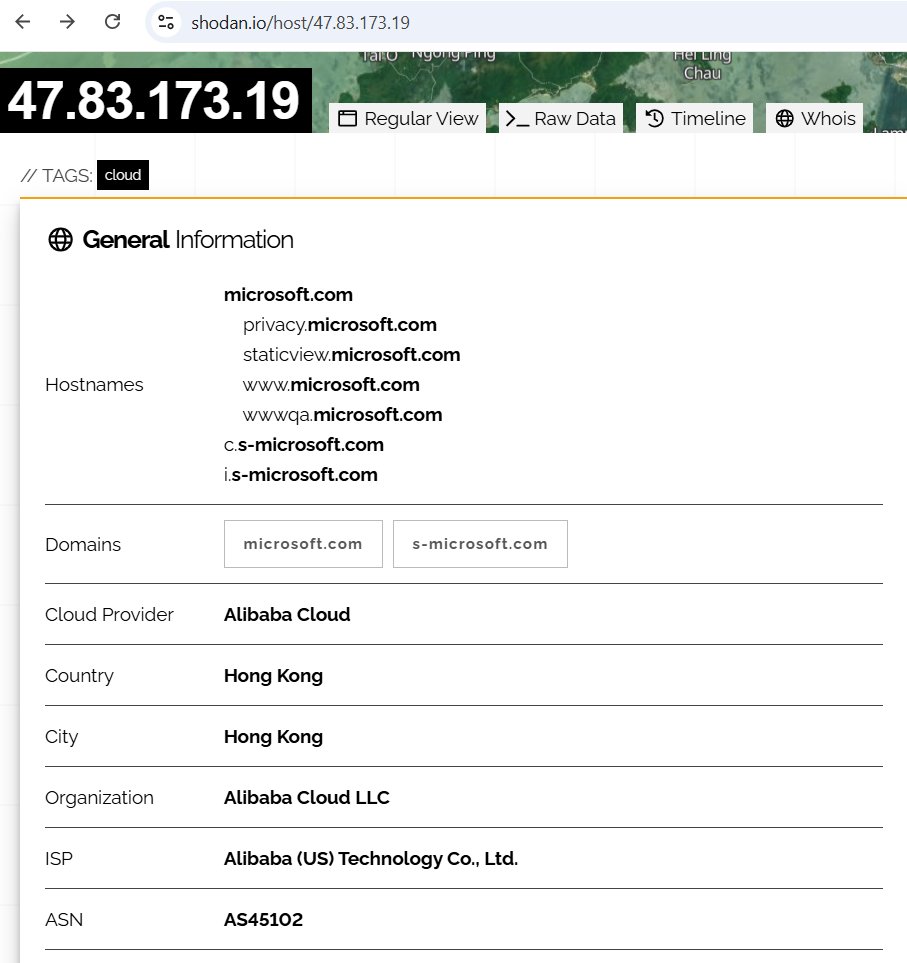Click the s-microsoft.com domain button

pos(480,544)
